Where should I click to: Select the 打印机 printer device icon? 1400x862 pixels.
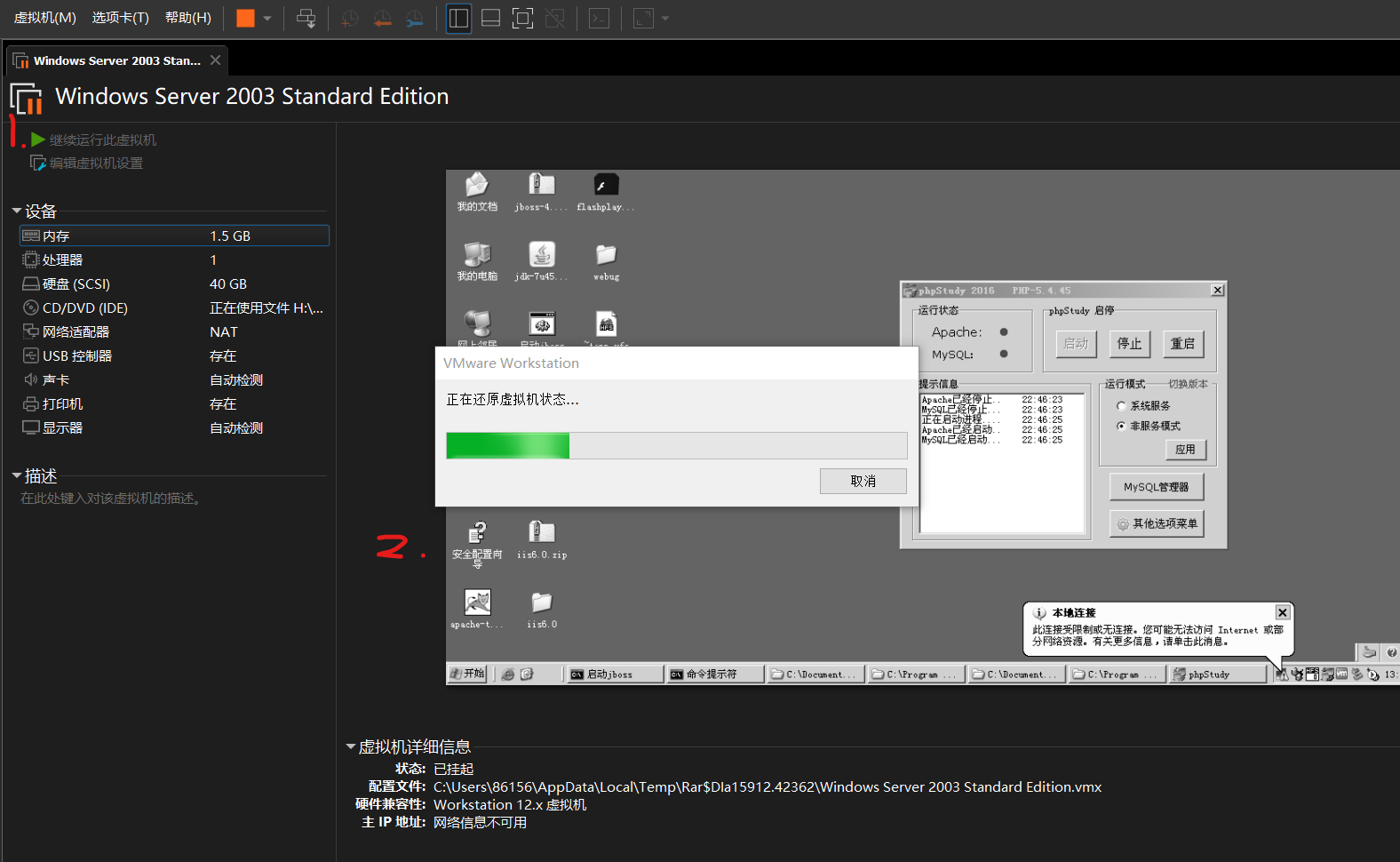point(31,403)
